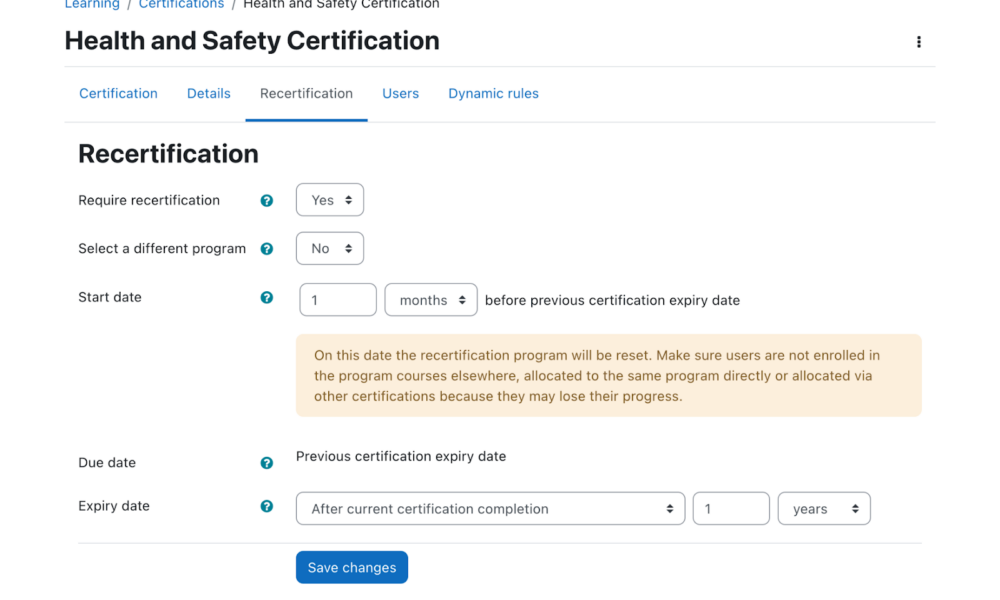Screen dimensions: 1000x600
Task: Open the Dynamic rules tab
Action: click(x=493, y=93)
